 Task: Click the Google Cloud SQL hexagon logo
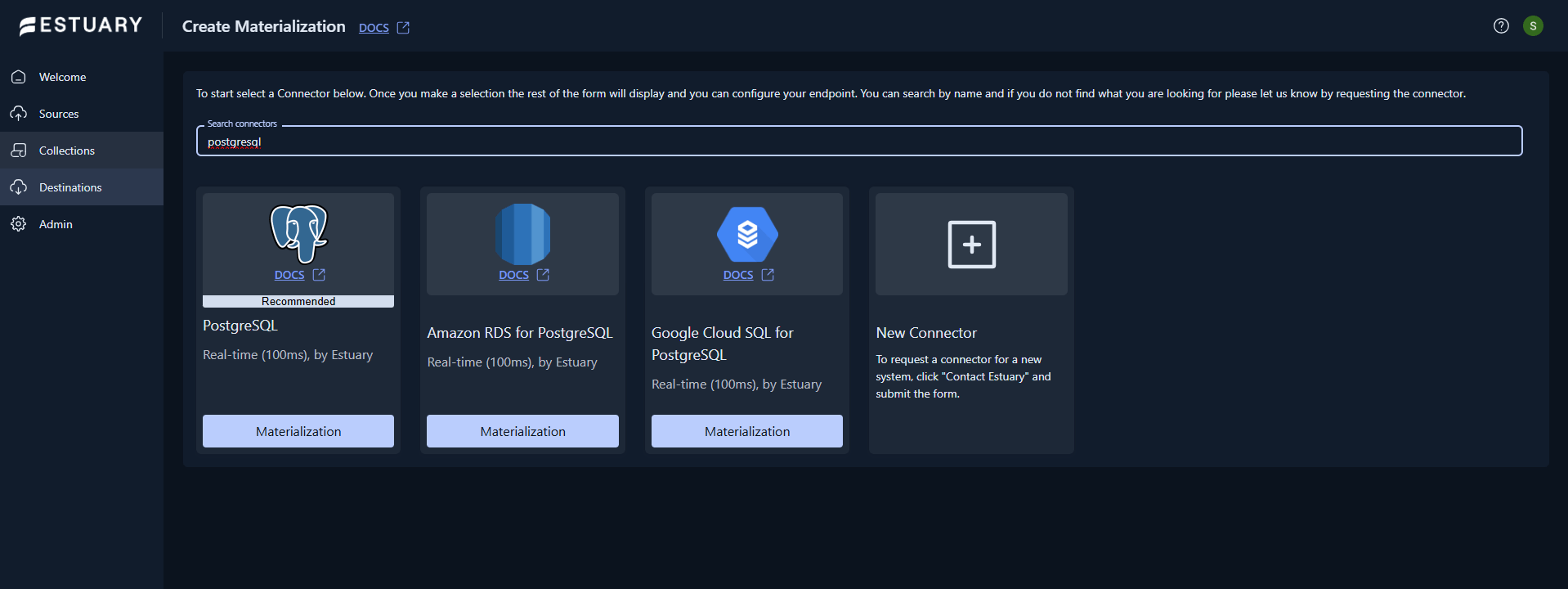pyautogui.click(x=747, y=234)
